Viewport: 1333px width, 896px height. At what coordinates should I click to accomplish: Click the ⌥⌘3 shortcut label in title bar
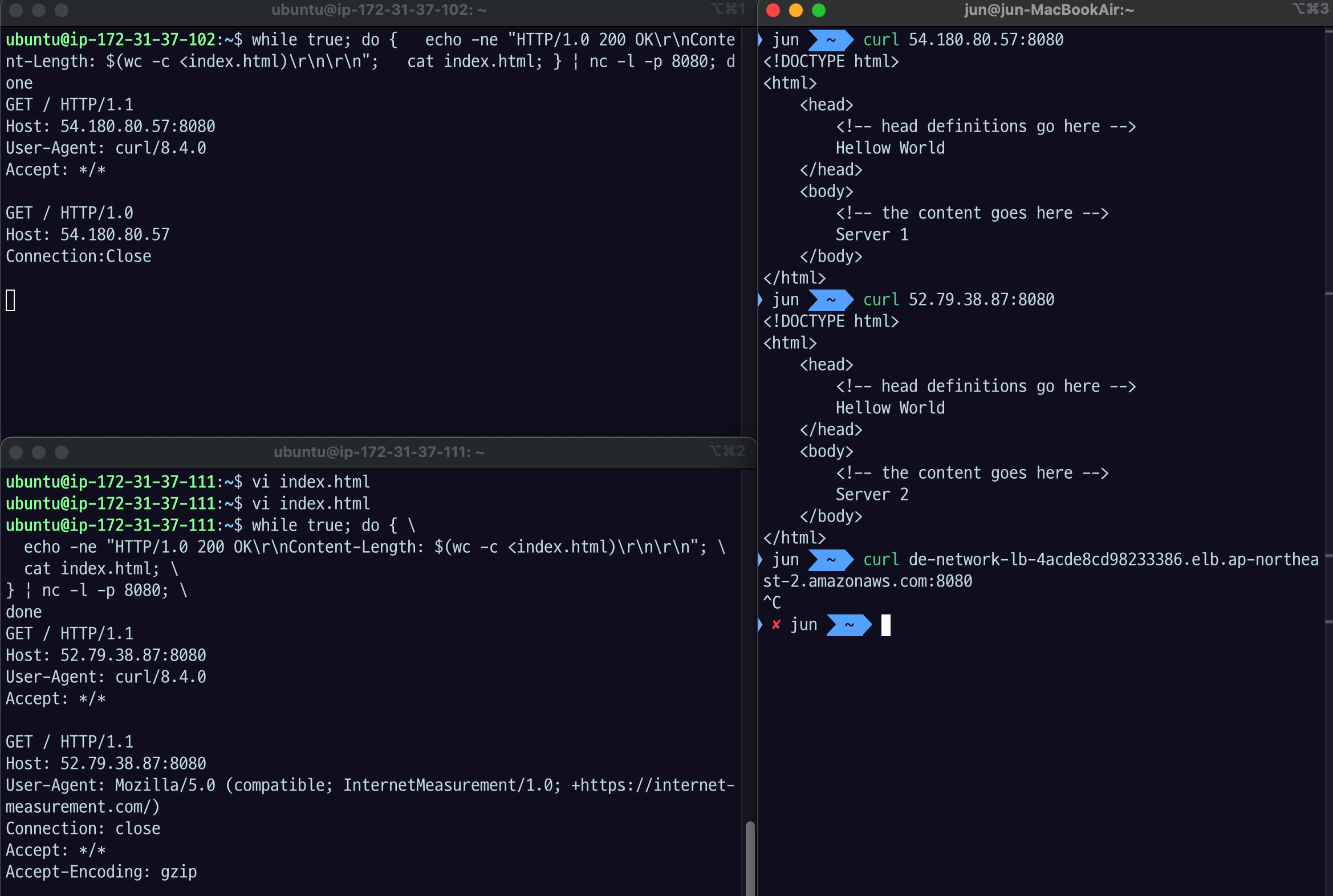click(1310, 9)
